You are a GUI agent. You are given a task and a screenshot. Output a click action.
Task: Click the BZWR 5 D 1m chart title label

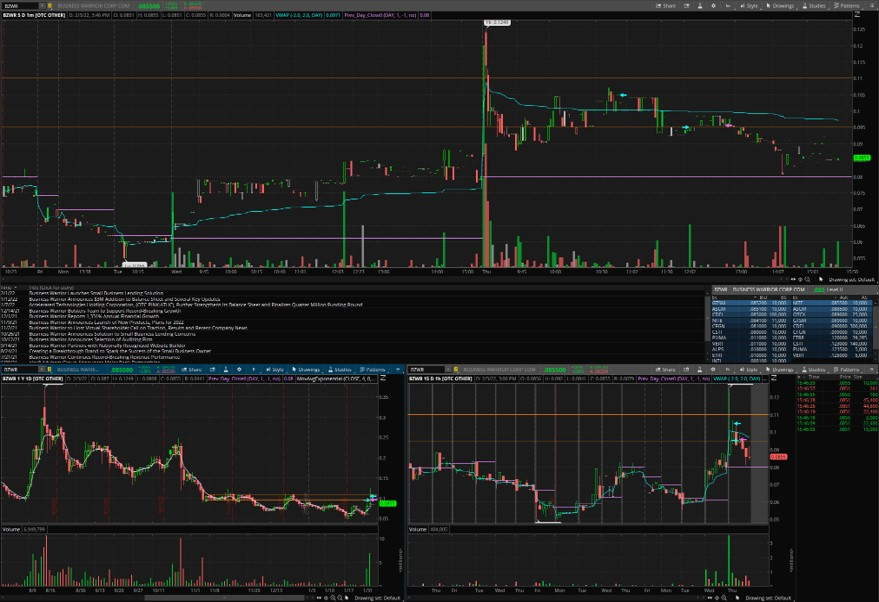point(34,15)
